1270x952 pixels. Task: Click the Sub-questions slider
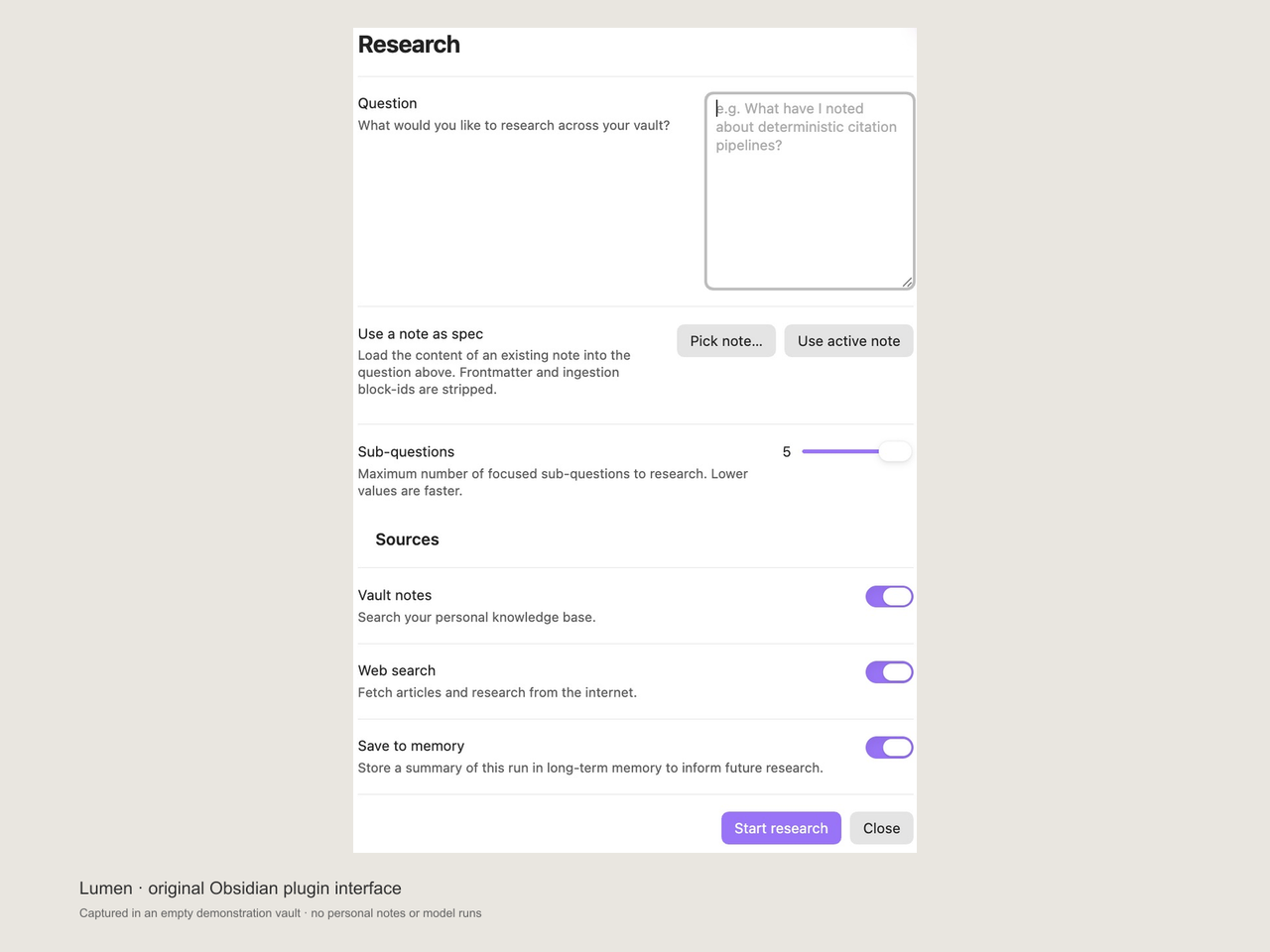(857, 452)
